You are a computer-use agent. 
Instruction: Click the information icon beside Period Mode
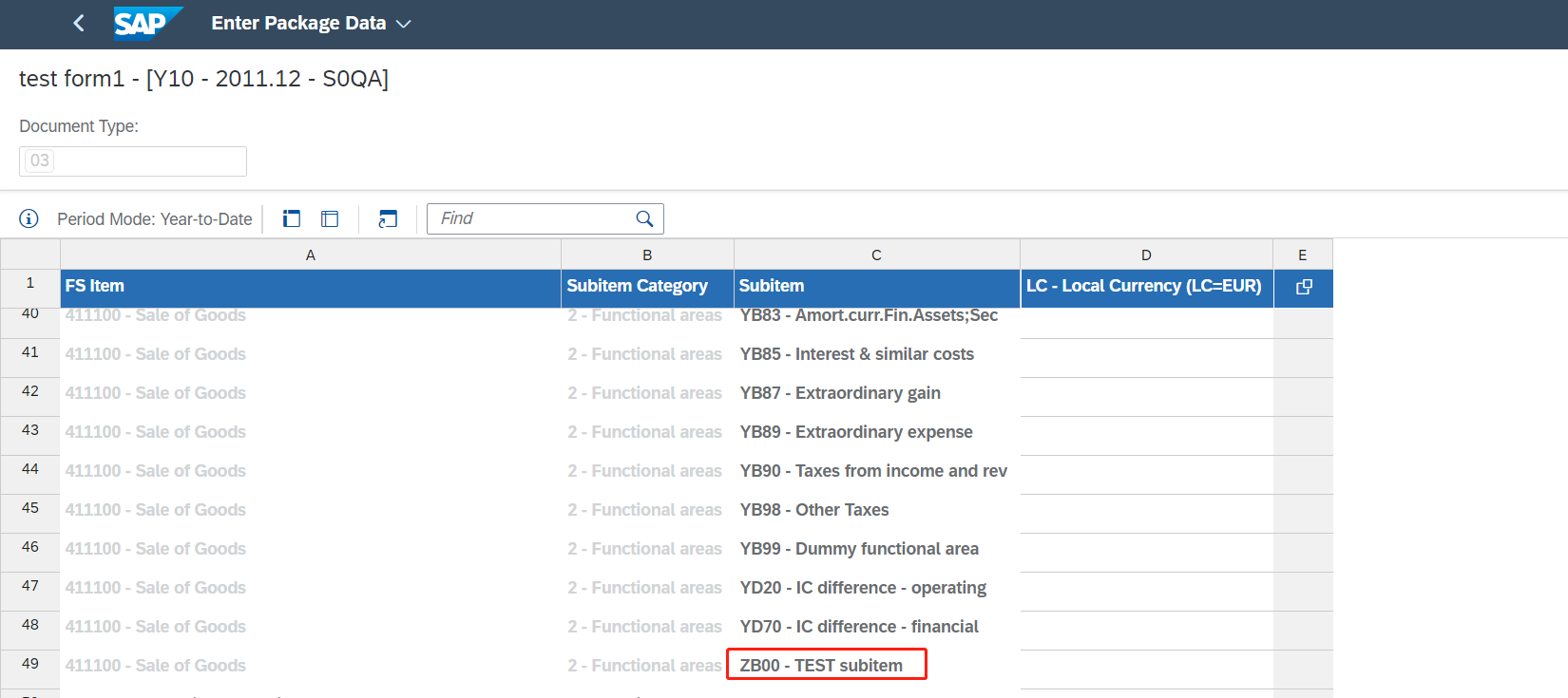29,219
